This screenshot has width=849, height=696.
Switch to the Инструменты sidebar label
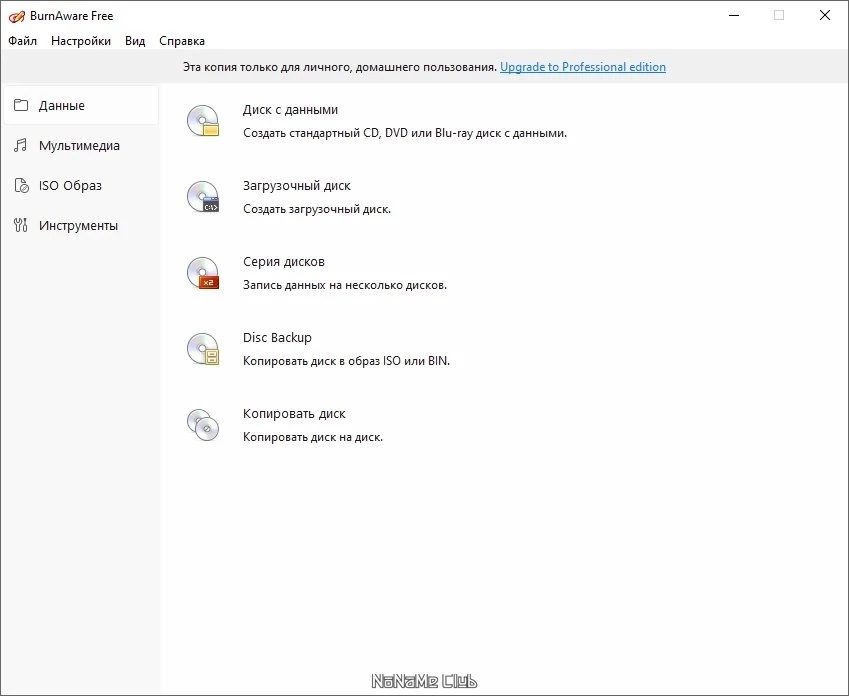pos(79,226)
